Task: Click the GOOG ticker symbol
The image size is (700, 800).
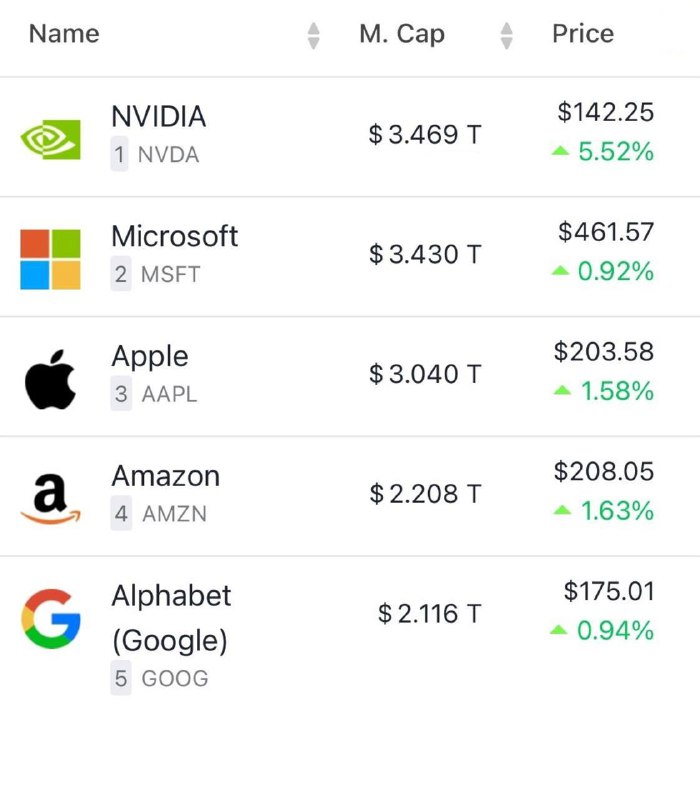Action: pyautogui.click(x=175, y=679)
